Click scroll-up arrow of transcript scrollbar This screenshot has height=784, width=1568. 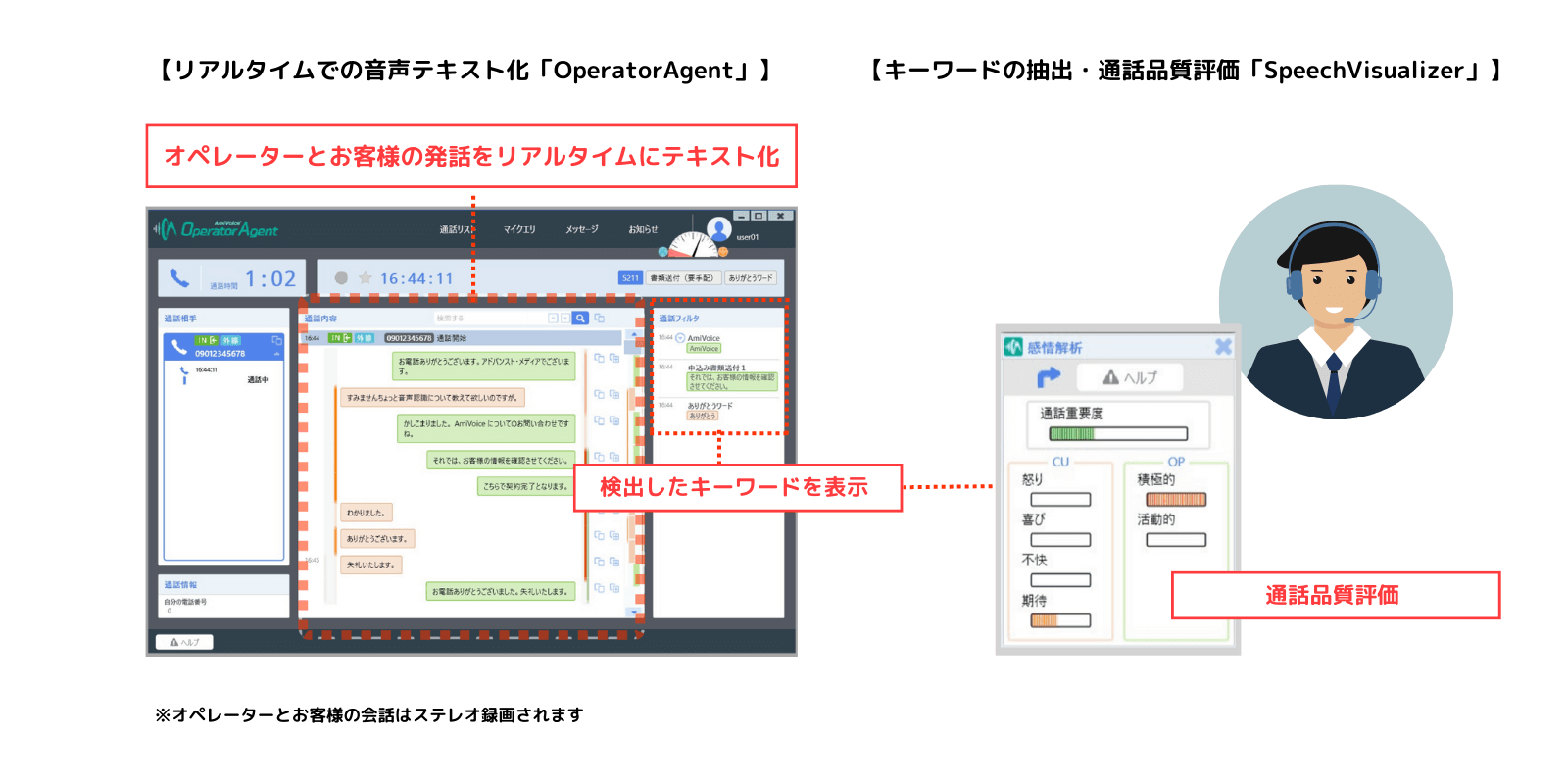click(x=634, y=336)
